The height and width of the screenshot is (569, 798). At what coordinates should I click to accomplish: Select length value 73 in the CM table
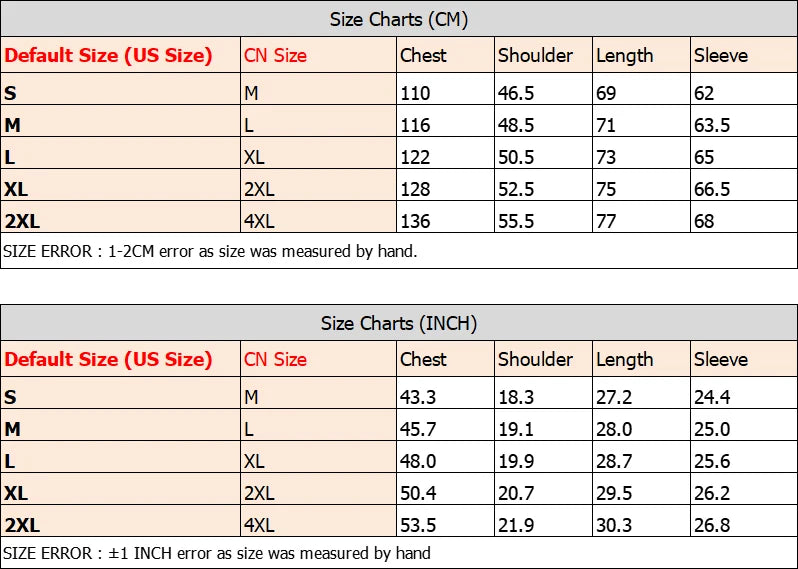point(606,157)
